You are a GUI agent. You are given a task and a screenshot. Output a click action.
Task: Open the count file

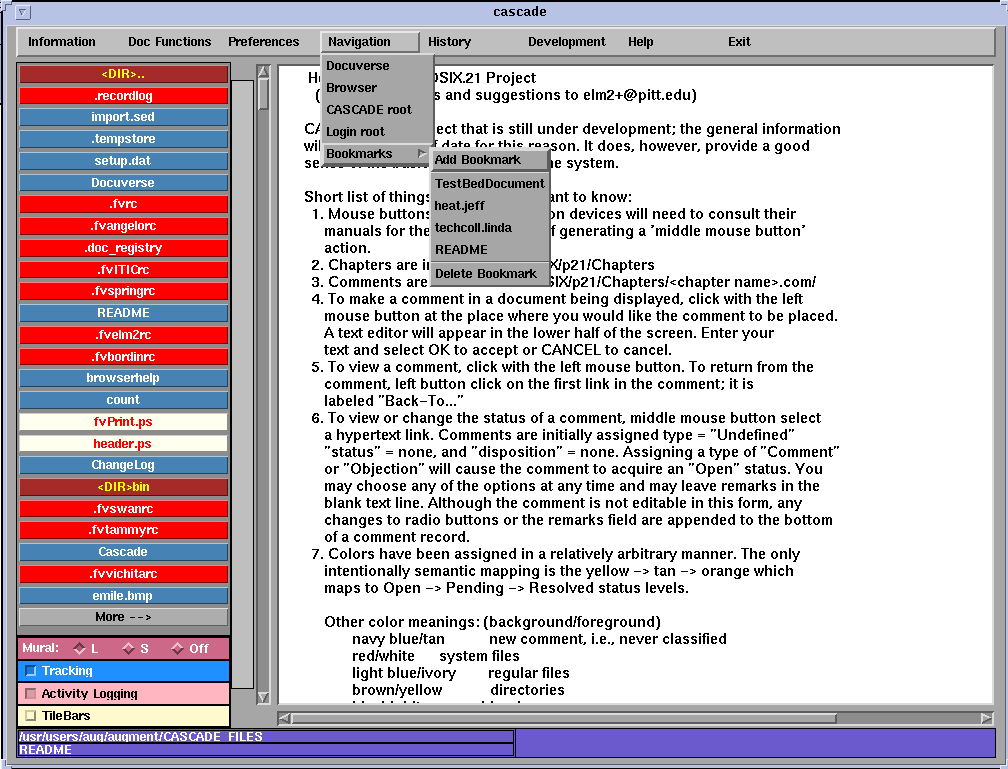click(x=123, y=400)
